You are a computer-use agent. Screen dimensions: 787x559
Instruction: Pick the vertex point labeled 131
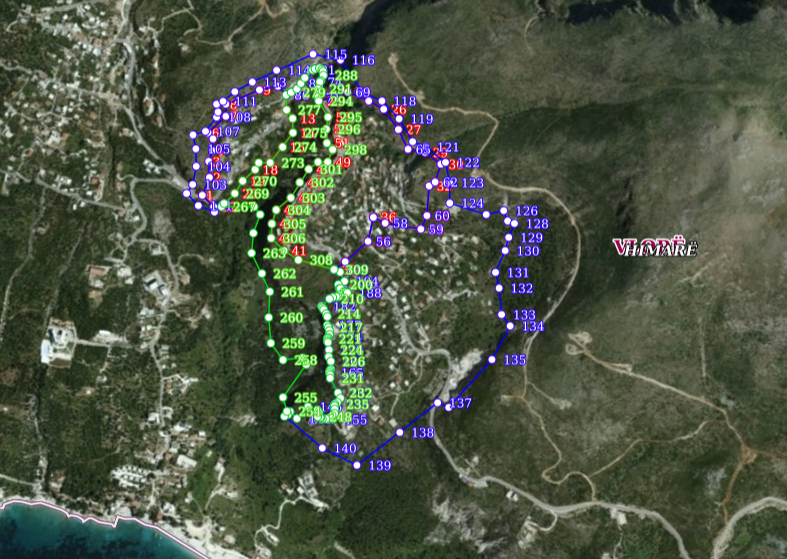pyautogui.click(x=495, y=272)
